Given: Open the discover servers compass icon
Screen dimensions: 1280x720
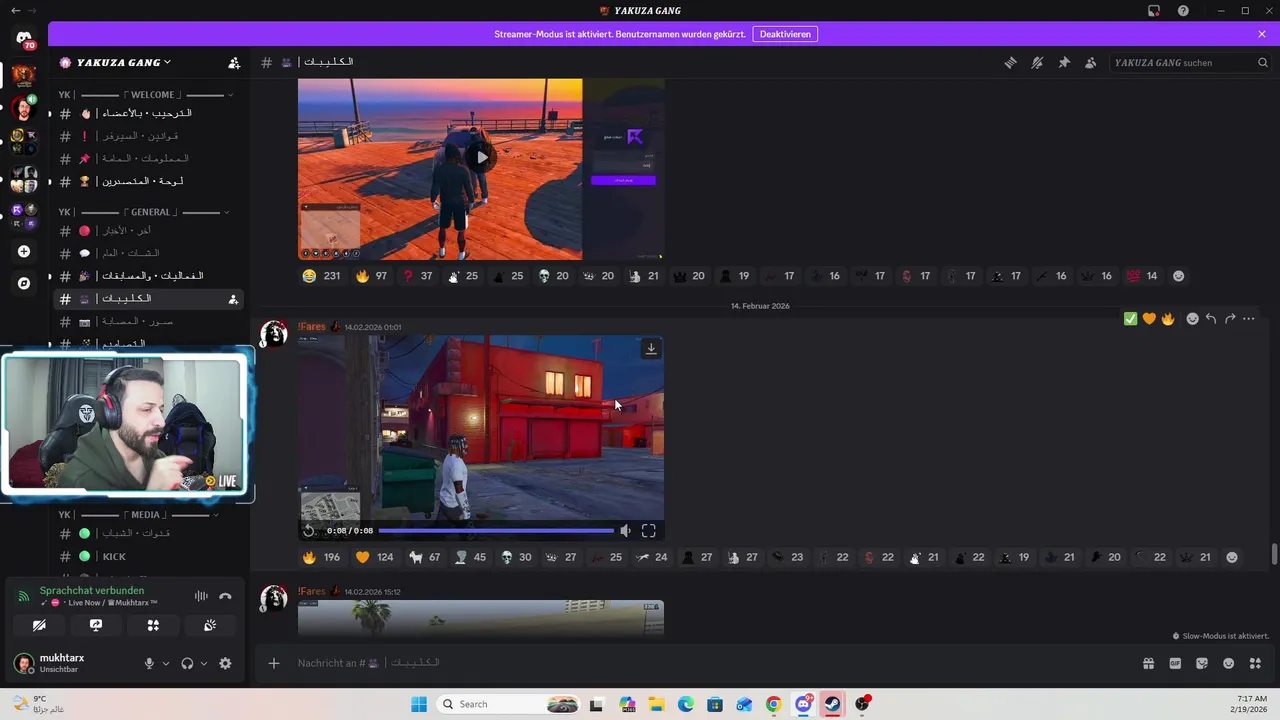Looking at the screenshot, I should pyautogui.click(x=24, y=283).
